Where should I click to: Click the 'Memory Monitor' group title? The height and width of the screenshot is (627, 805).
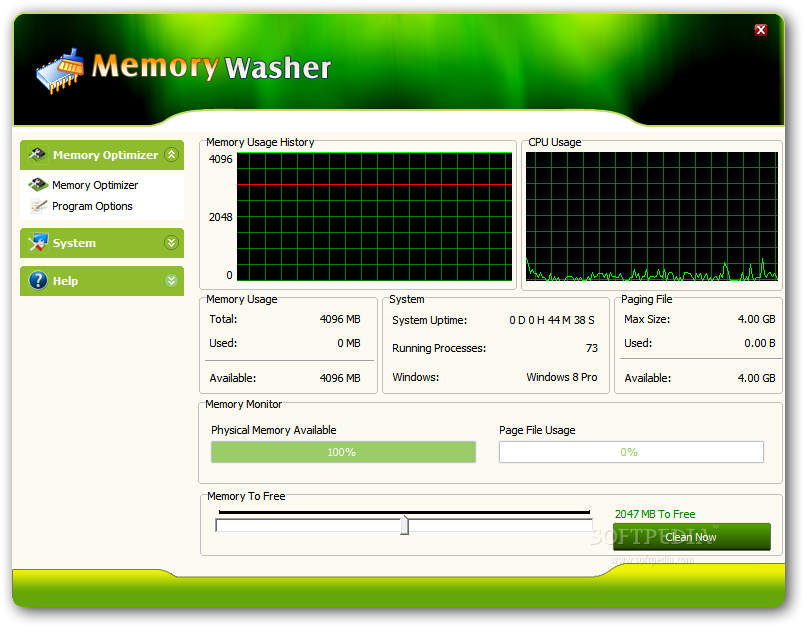[243, 404]
